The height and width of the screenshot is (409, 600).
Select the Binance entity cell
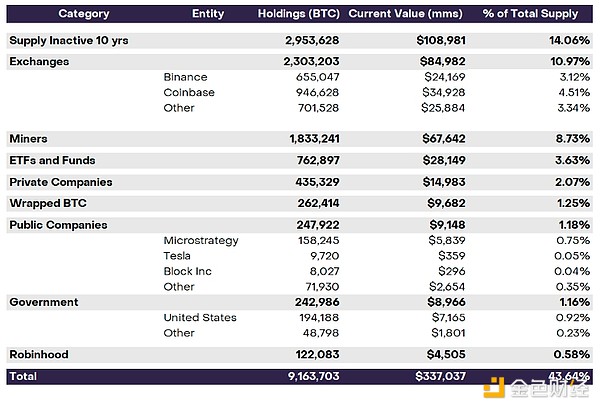tap(186, 77)
